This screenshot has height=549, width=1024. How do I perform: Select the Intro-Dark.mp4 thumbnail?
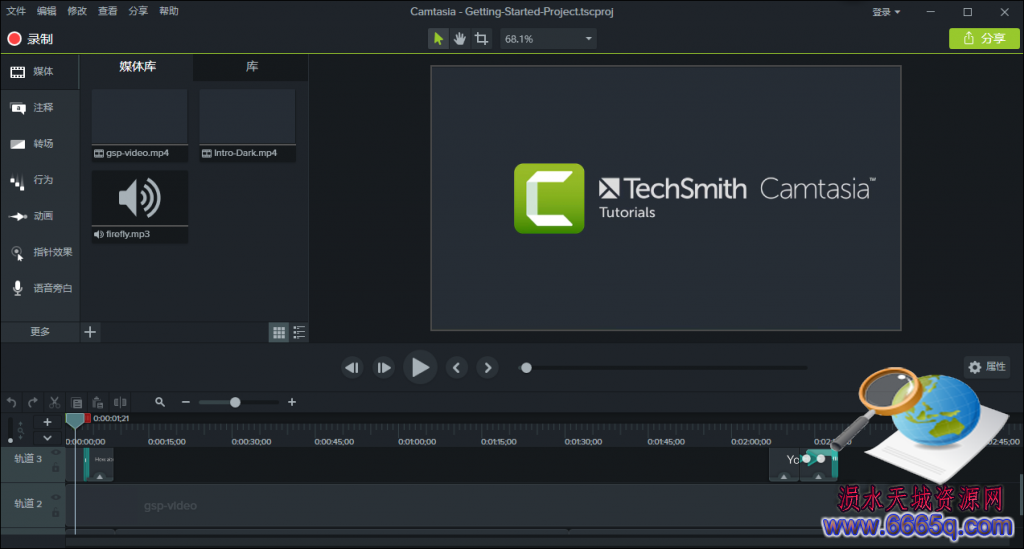248,125
